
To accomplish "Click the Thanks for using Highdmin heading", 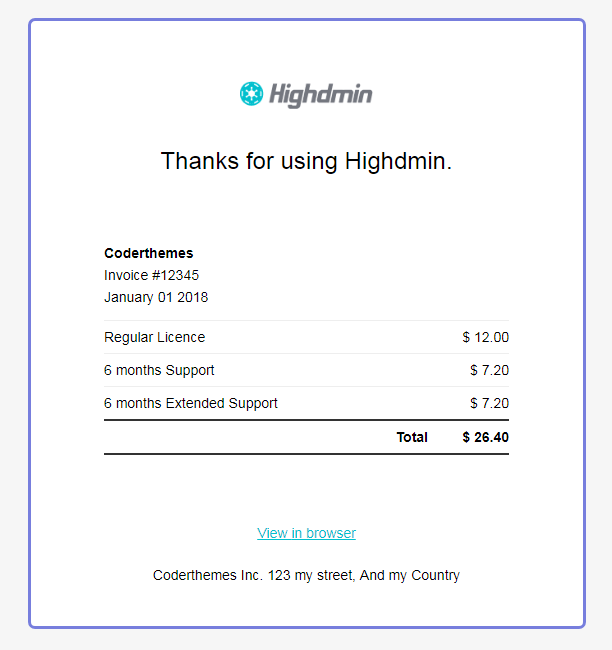I will point(306,161).
